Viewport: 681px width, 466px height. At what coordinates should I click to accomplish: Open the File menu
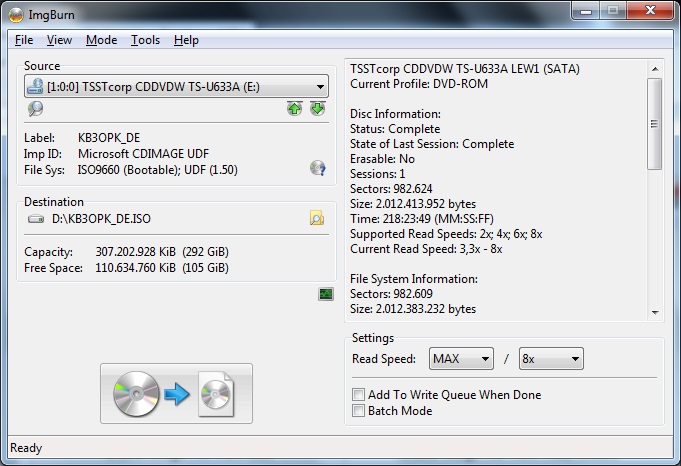(x=24, y=40)
